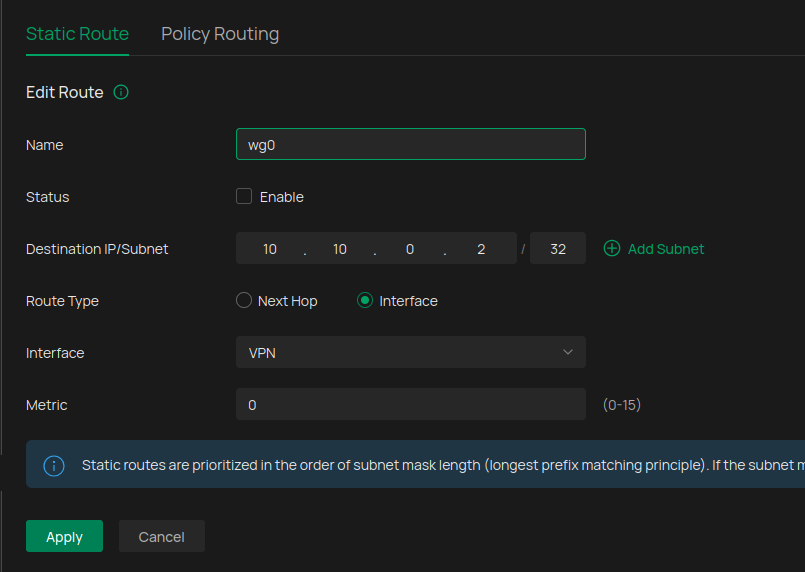This screenshot has width=805, height=572.
Task: Click the second octet of destination IP
Action: [340, 249]
